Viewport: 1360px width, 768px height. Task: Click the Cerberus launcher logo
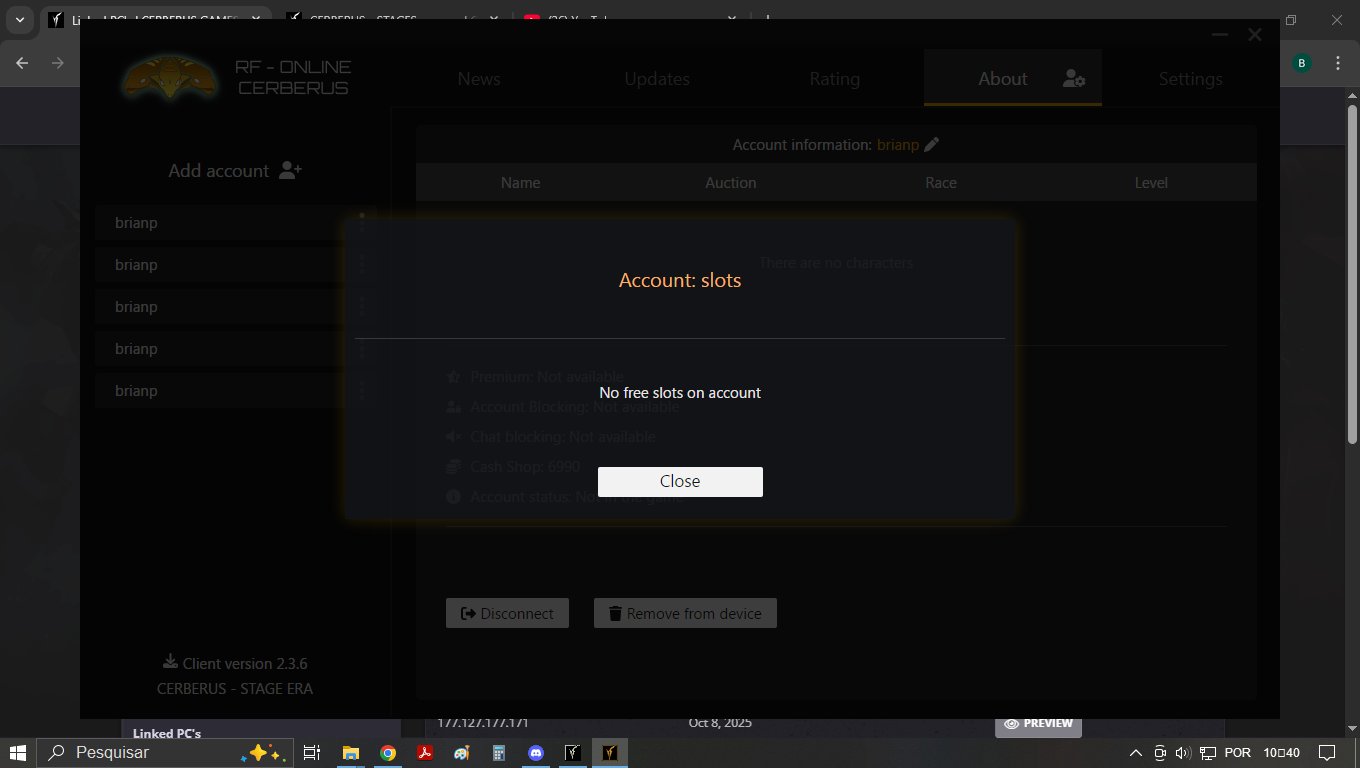[169, 78]
